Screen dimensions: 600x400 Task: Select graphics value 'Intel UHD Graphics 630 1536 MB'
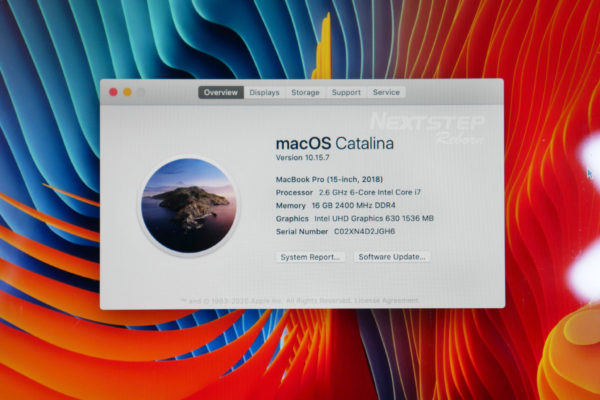point(374,218)
